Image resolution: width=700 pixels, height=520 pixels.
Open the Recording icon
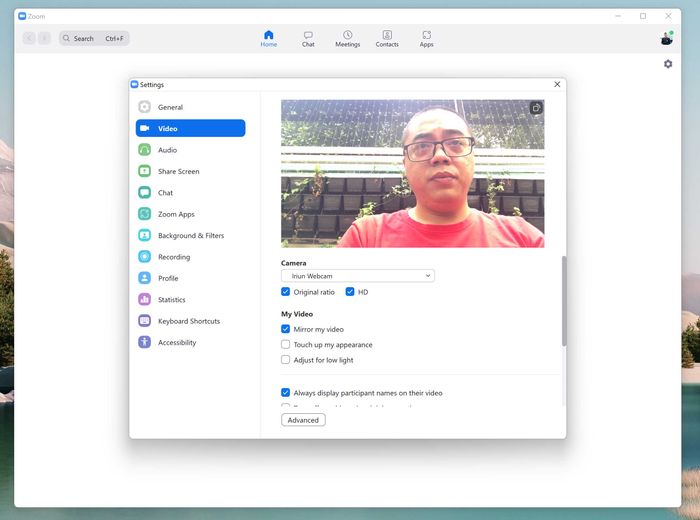pos(144,257)
